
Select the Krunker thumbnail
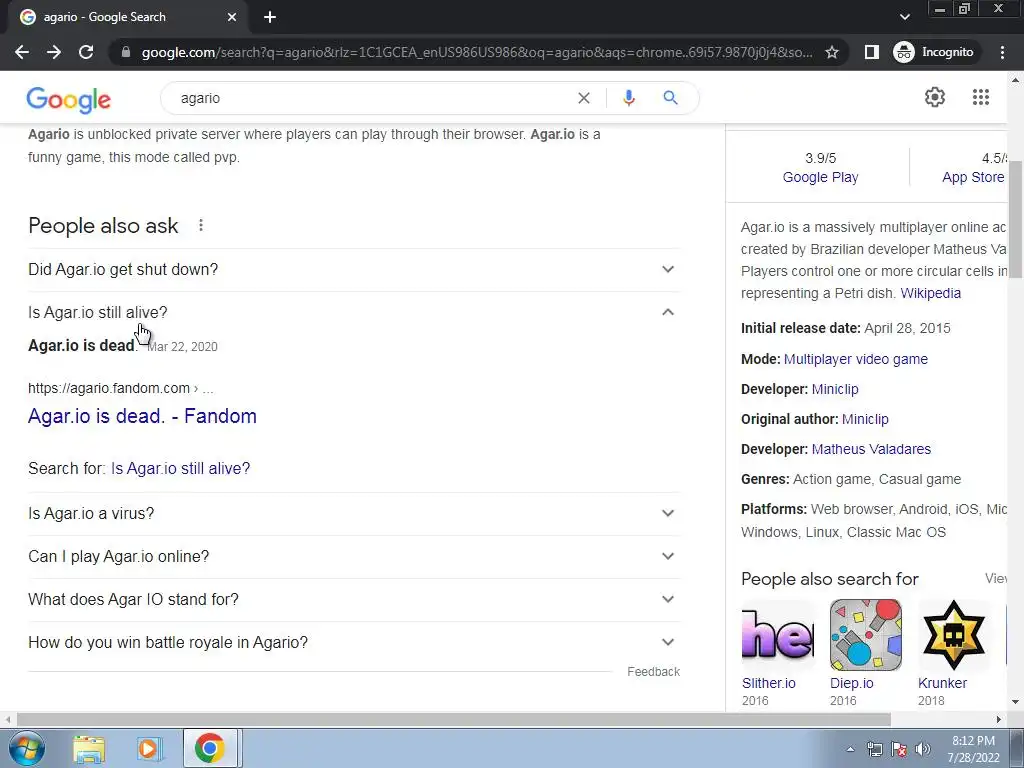click(954, 635)
